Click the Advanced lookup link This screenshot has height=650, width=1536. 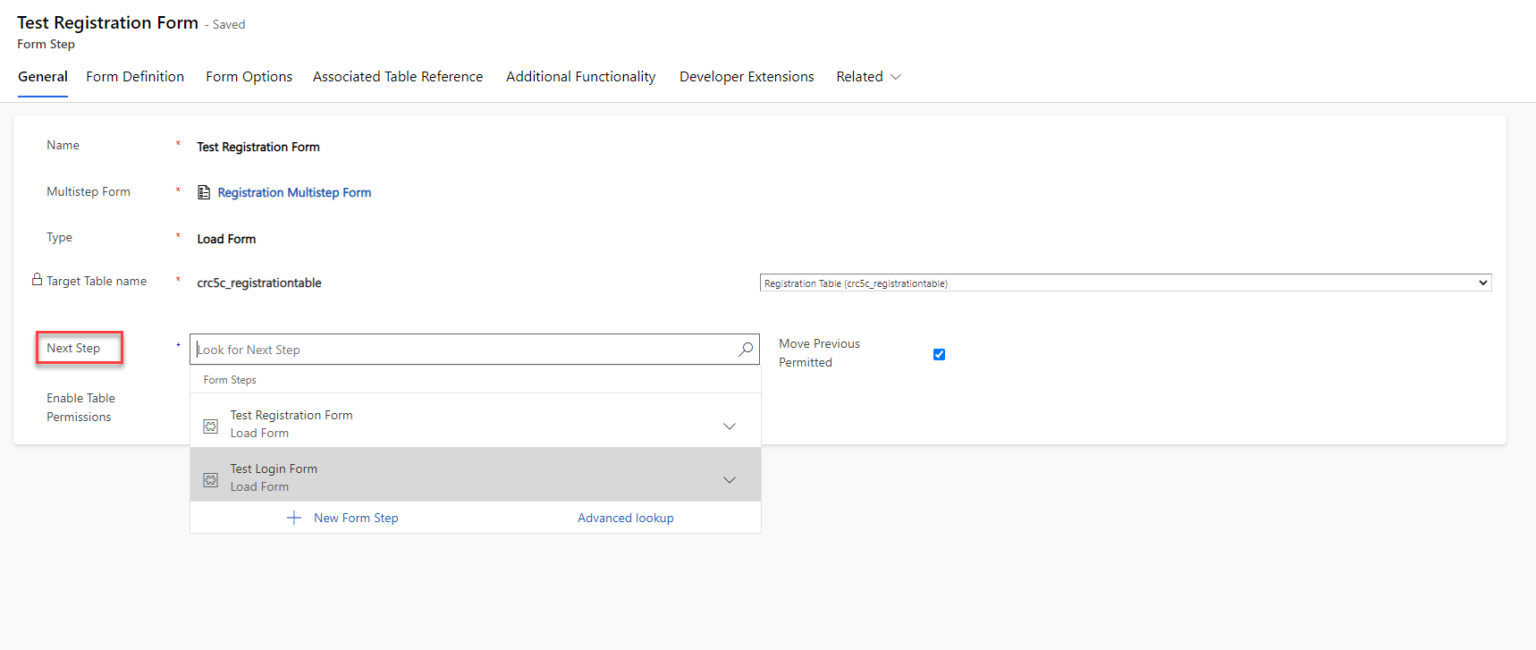[625, 518]
